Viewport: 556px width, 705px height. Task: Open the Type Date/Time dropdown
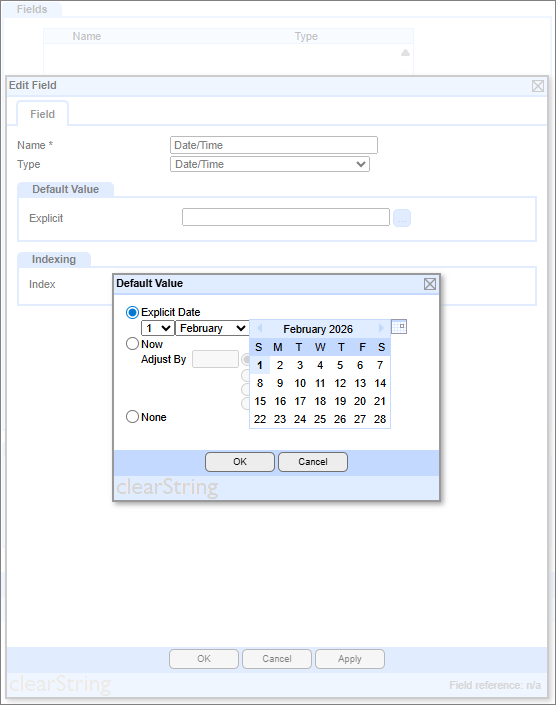pos(270,164)
